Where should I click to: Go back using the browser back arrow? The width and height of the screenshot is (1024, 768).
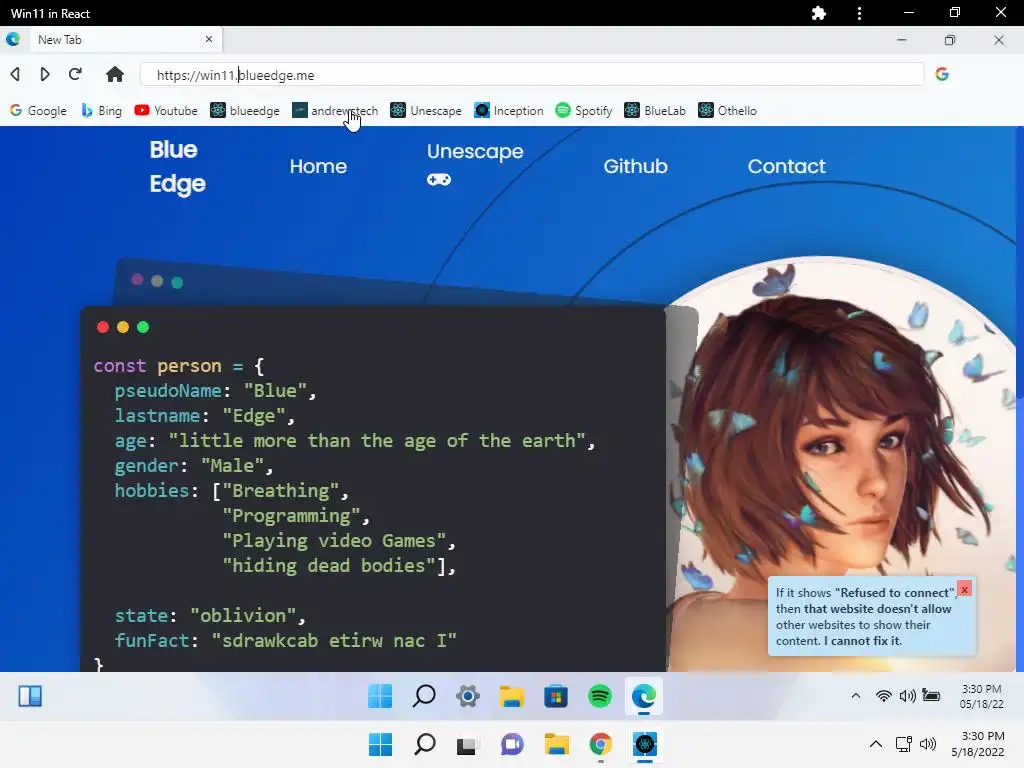coord(15,74)
